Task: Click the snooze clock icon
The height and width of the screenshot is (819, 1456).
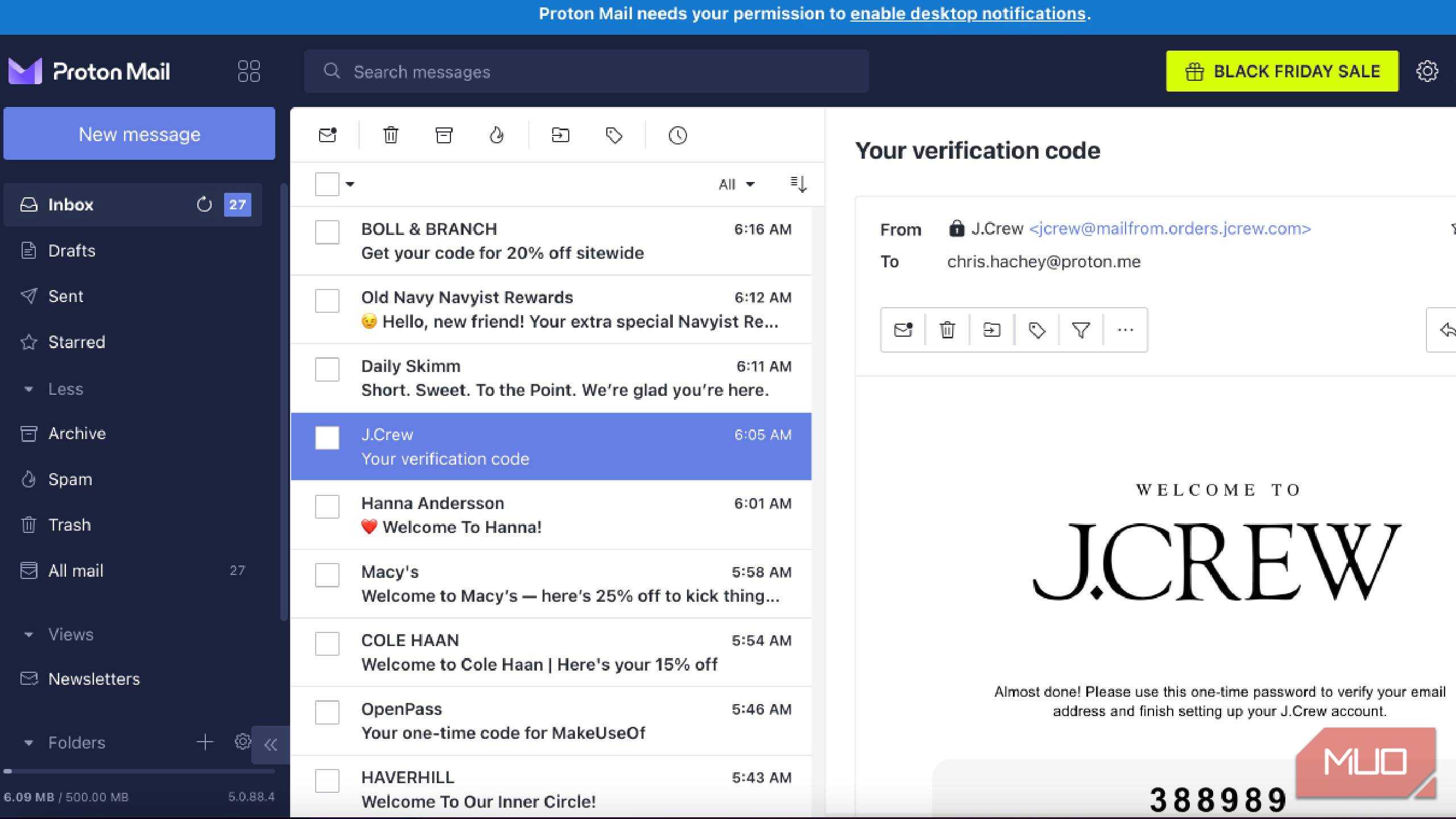Action: (x=677, y=135)
